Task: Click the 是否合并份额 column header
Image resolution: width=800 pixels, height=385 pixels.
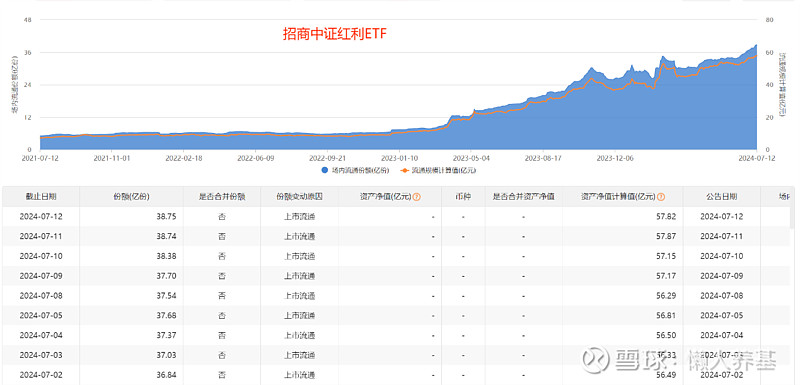Action: click(x=222, y=197)
